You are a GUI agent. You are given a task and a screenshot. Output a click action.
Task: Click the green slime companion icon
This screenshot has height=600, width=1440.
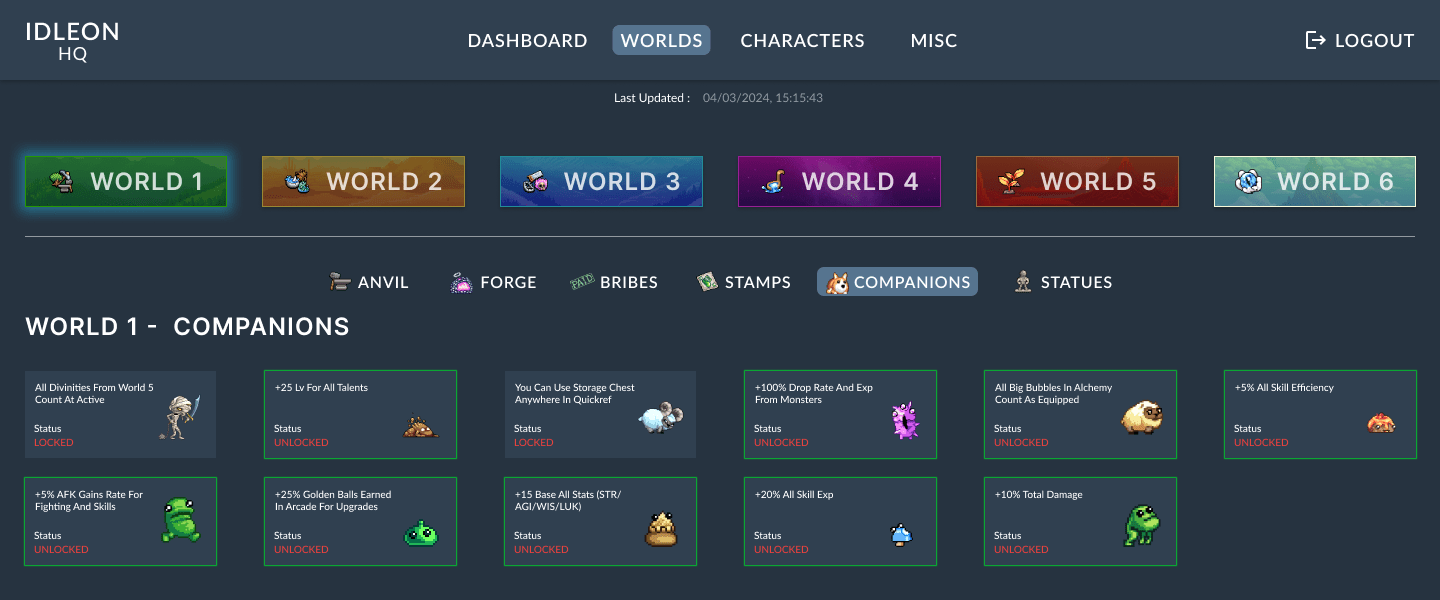click(420, 535)
